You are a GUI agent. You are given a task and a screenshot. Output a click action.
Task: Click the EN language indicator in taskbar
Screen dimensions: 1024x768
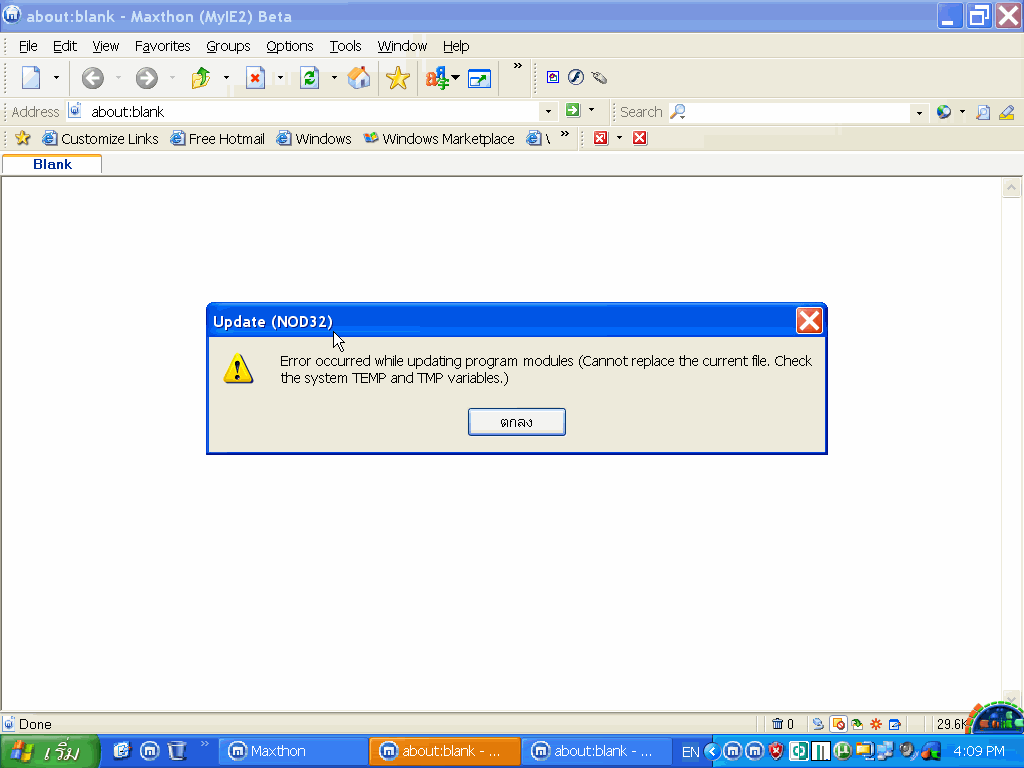pyautogui.click(x=690, y=752)
